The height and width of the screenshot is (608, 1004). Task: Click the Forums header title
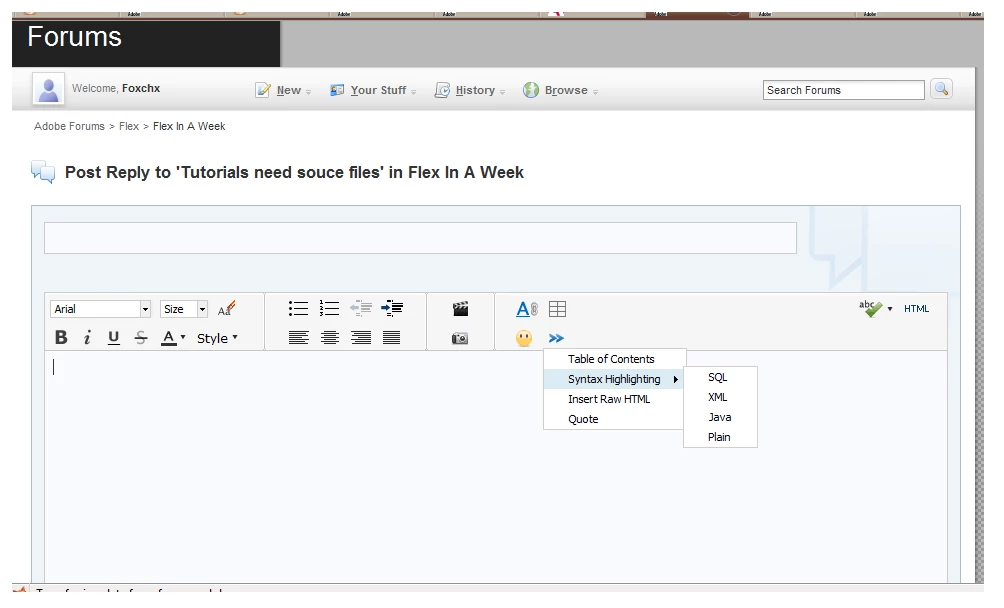pos(74,36)
